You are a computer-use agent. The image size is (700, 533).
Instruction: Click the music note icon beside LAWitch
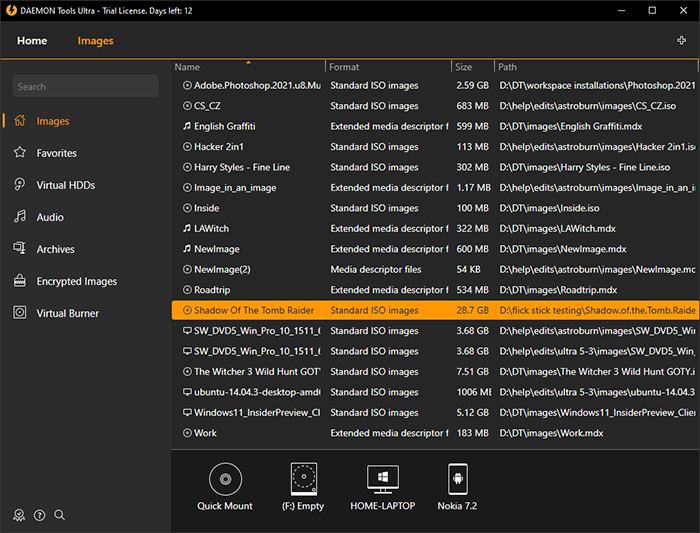[187, 229]
